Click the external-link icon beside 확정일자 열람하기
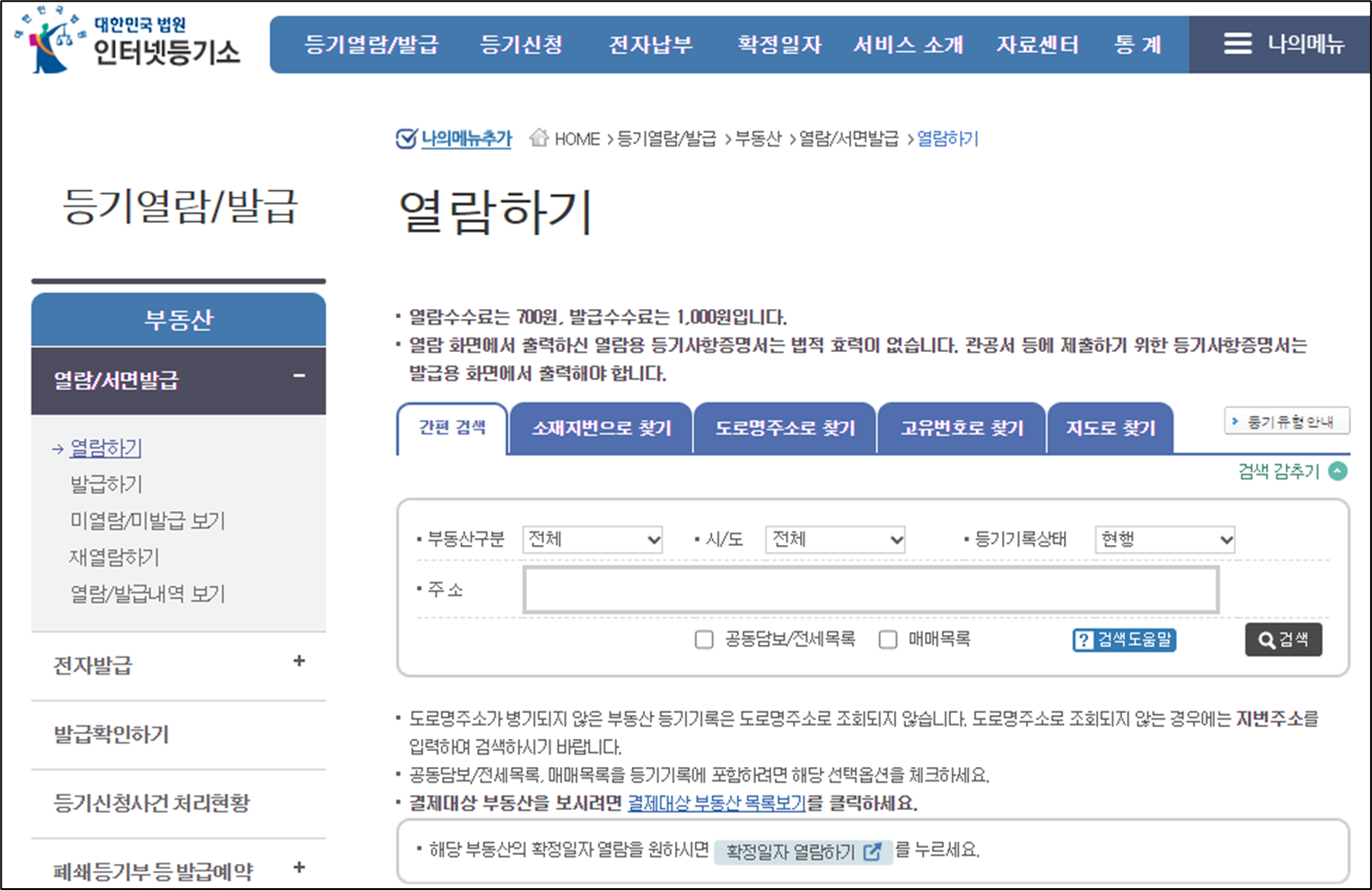The image size is (1372, 890). point(872,851)
